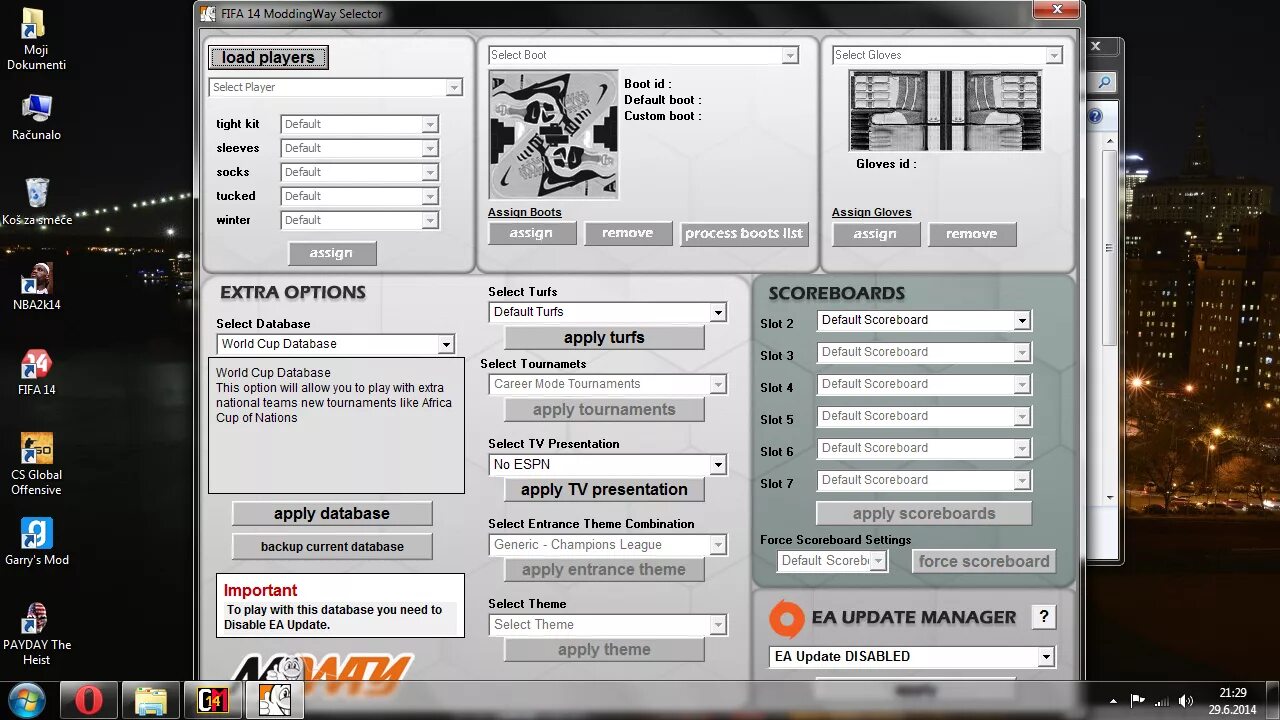Viewport: 1280px width, 720px height.
Task: Click assign under Assign Boots
Action: point(532,233)
